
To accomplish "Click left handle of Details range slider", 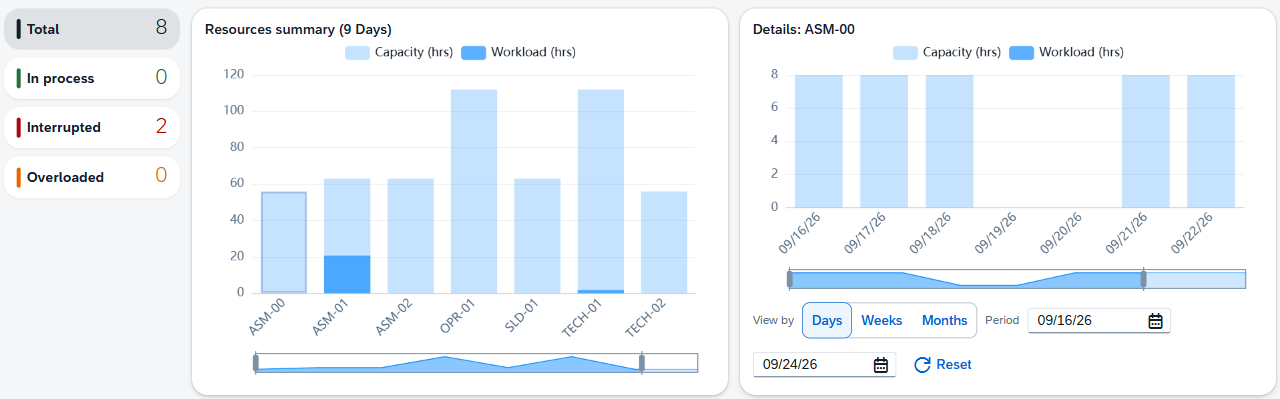I will 789,279.
